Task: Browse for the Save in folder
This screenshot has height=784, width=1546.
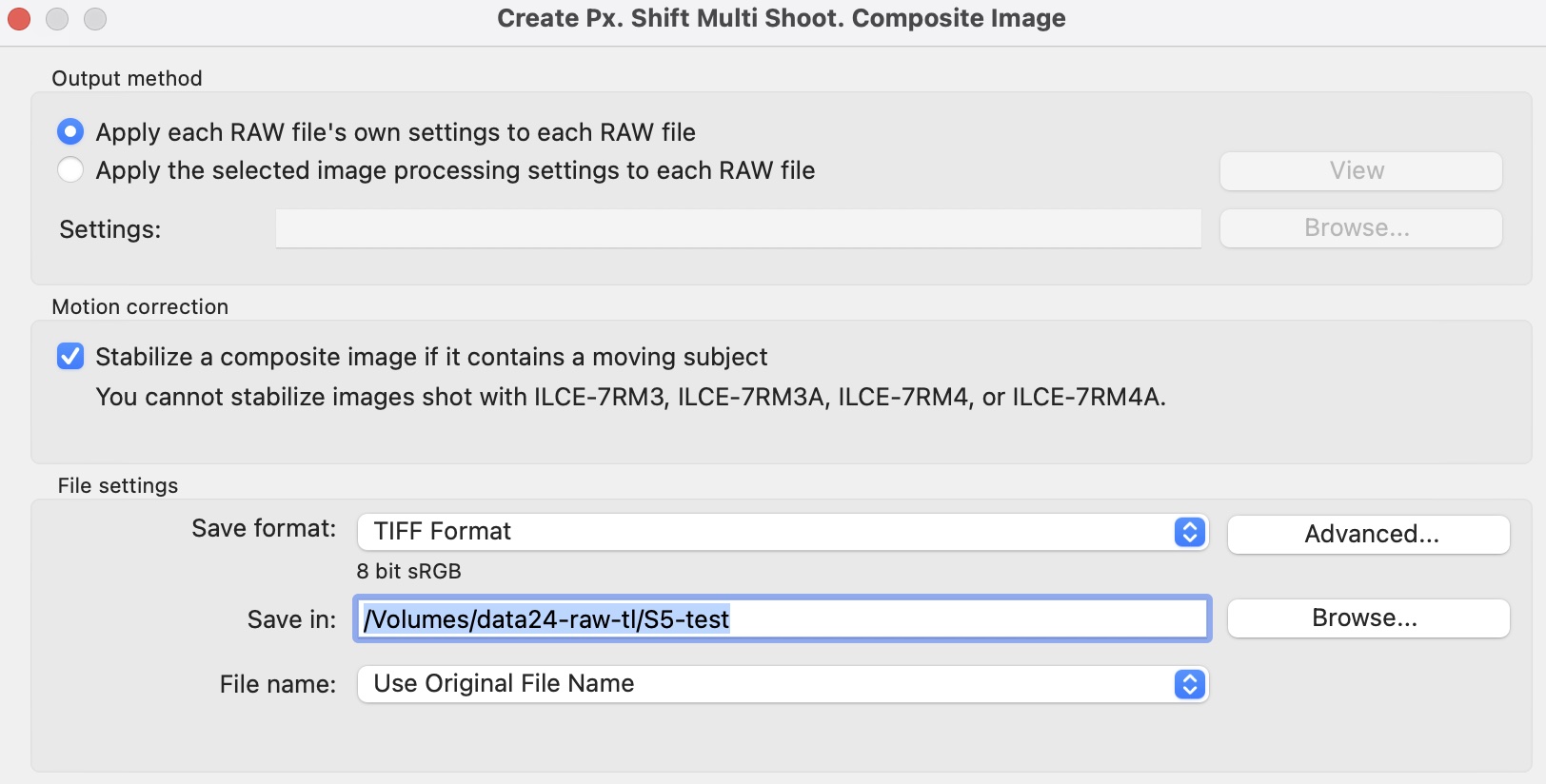Action: pos(1369,618)
